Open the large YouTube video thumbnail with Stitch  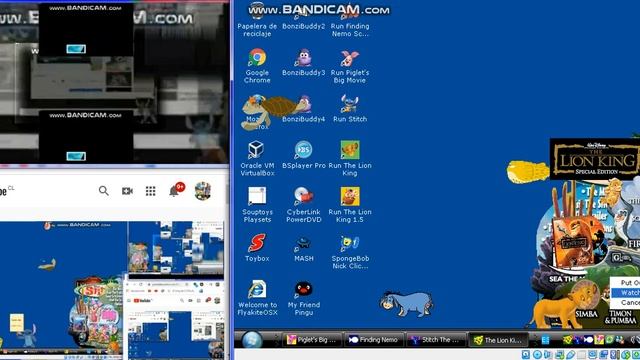pos(62,289)
